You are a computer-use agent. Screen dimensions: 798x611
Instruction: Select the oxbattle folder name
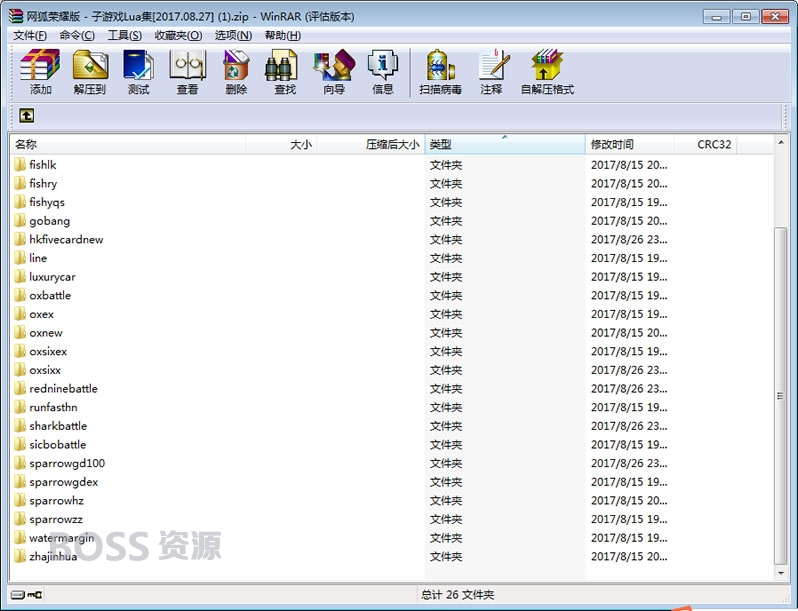[x=50, y=295]
